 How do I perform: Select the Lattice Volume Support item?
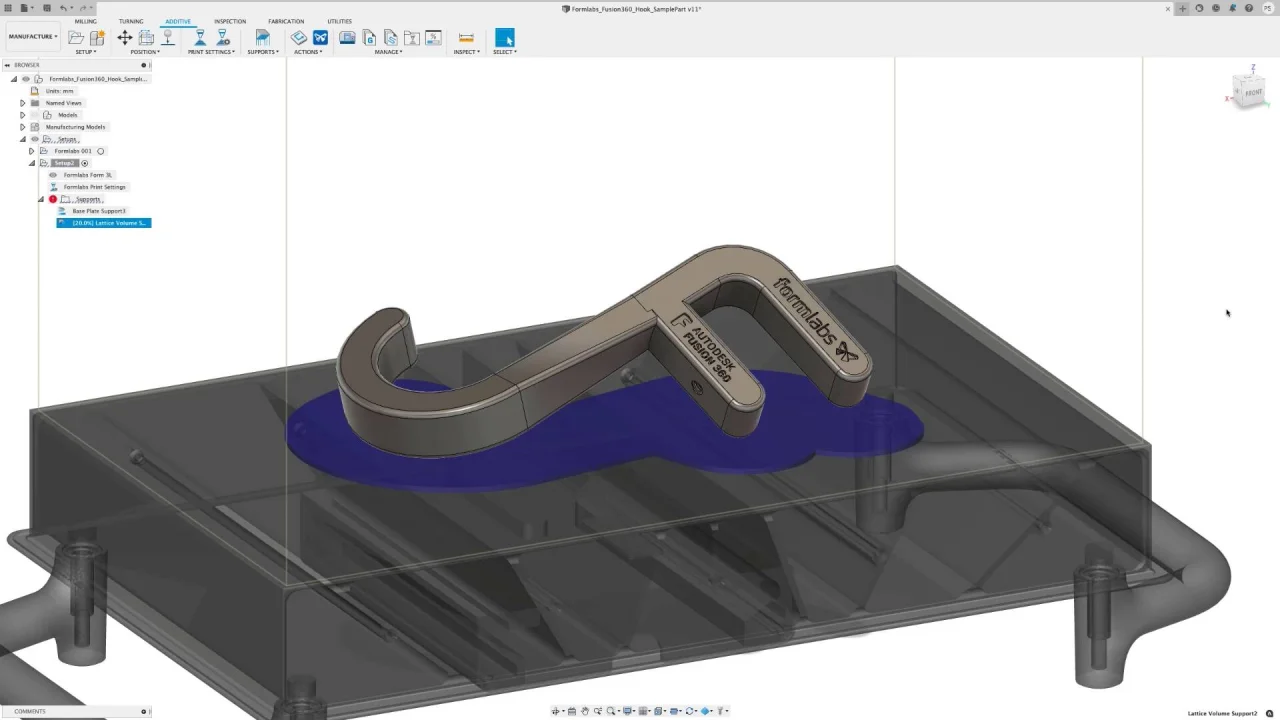click(104, 223)
